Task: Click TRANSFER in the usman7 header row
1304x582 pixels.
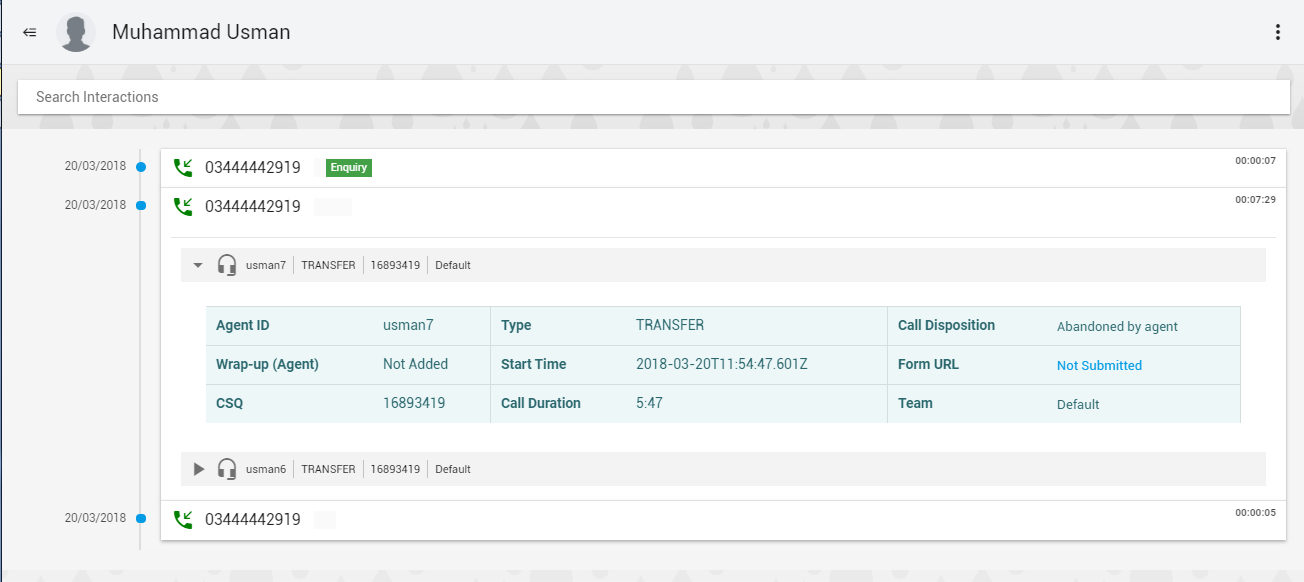Action: click(x=328, y=266)
